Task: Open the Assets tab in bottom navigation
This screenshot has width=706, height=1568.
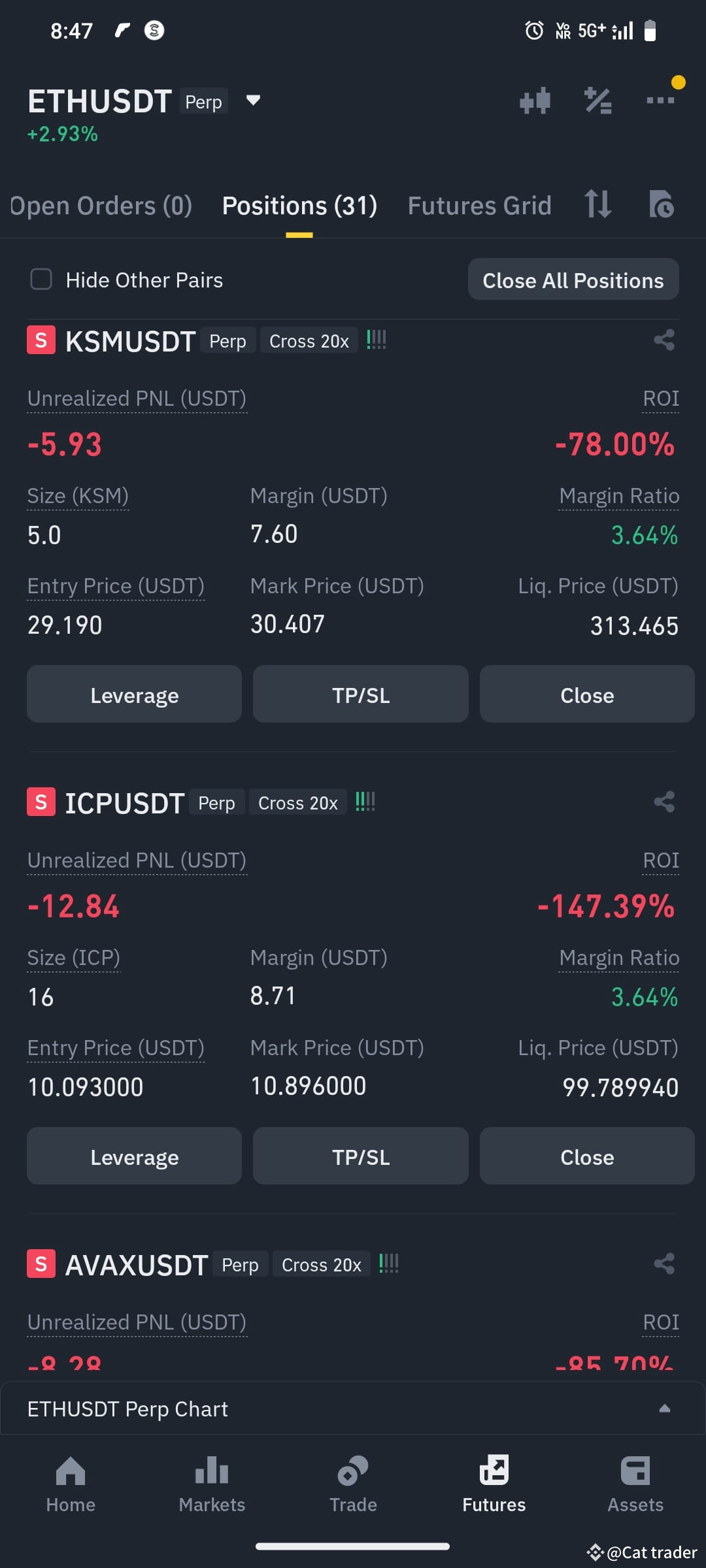Action: [x=635, y=1484]
